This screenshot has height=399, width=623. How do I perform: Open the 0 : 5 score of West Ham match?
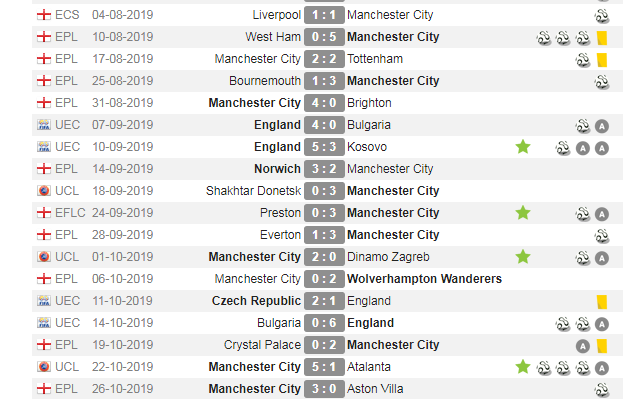pyautogui.click(x=324, y=37)
